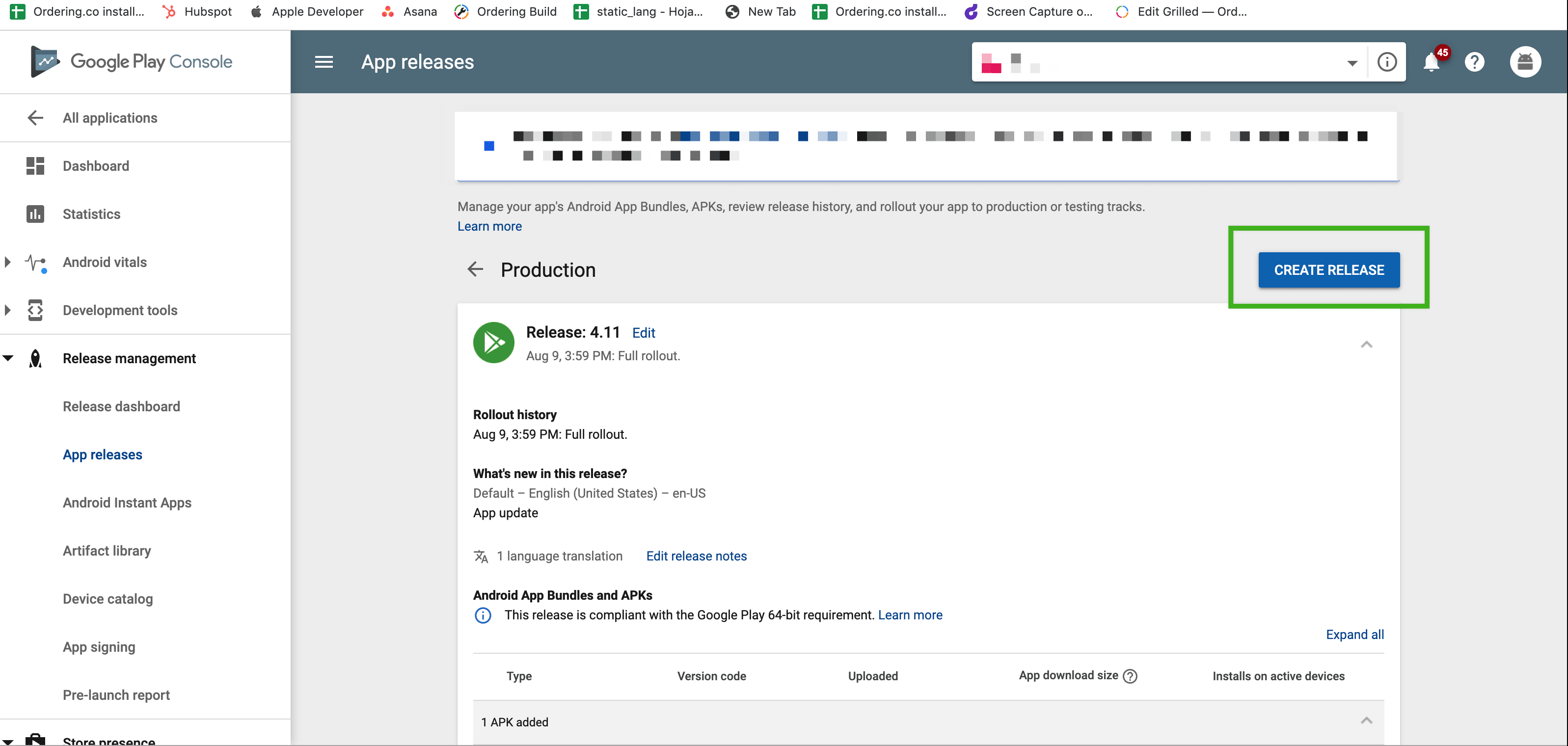The width and height of the screenshot is (1568, 746).
Task: Click the app info circle icon
Action: pos(1387,62)
